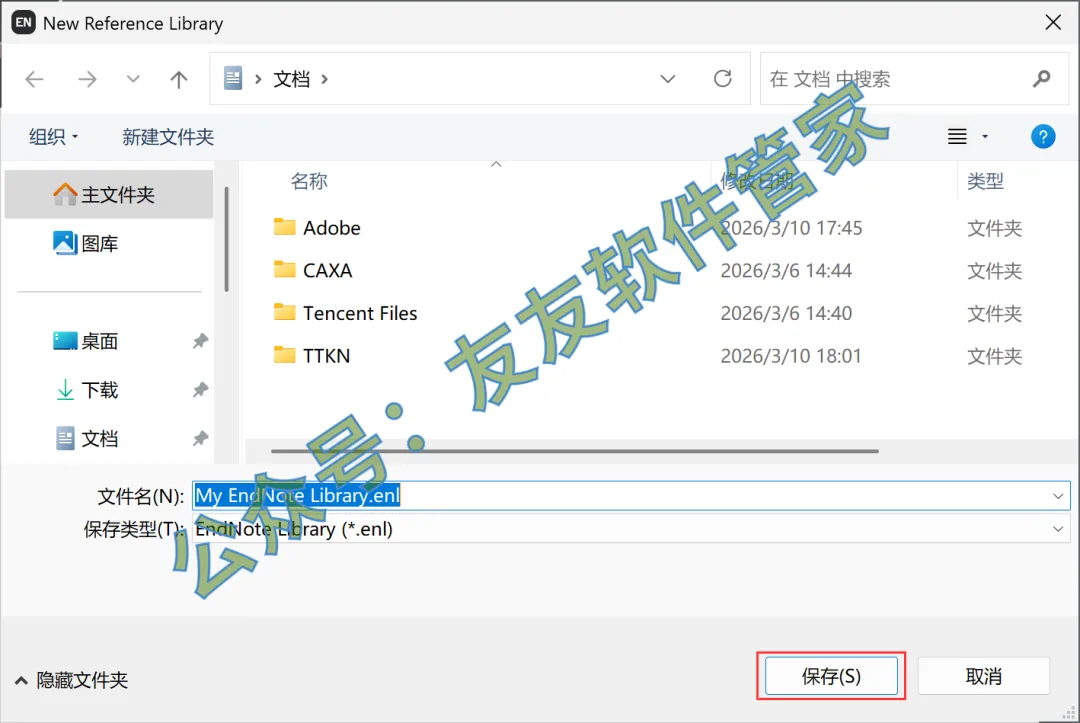
Task: Unpin 桌面 using its pin icon
Action: 200,341
